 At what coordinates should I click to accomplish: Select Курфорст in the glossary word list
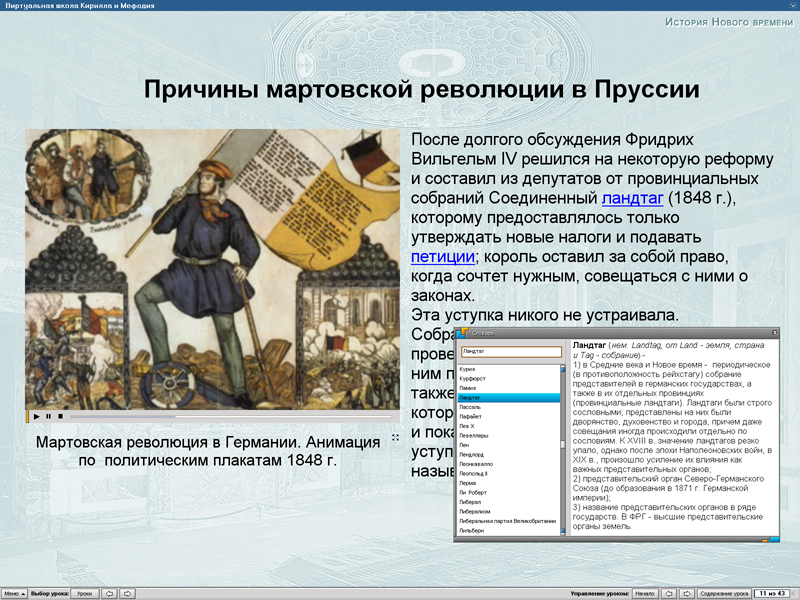[x=472, y=378]
